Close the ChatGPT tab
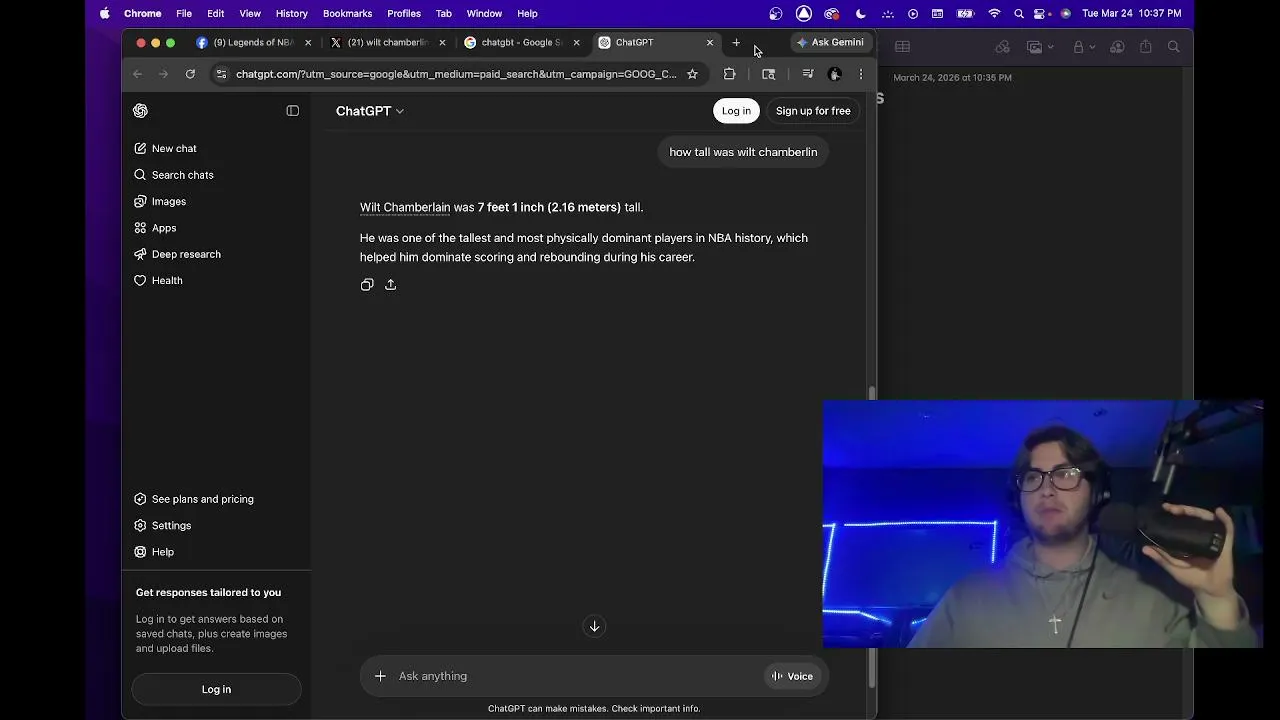Image resolution: width=1280 pixels, height=720 pixels. (x=710, y=43)
